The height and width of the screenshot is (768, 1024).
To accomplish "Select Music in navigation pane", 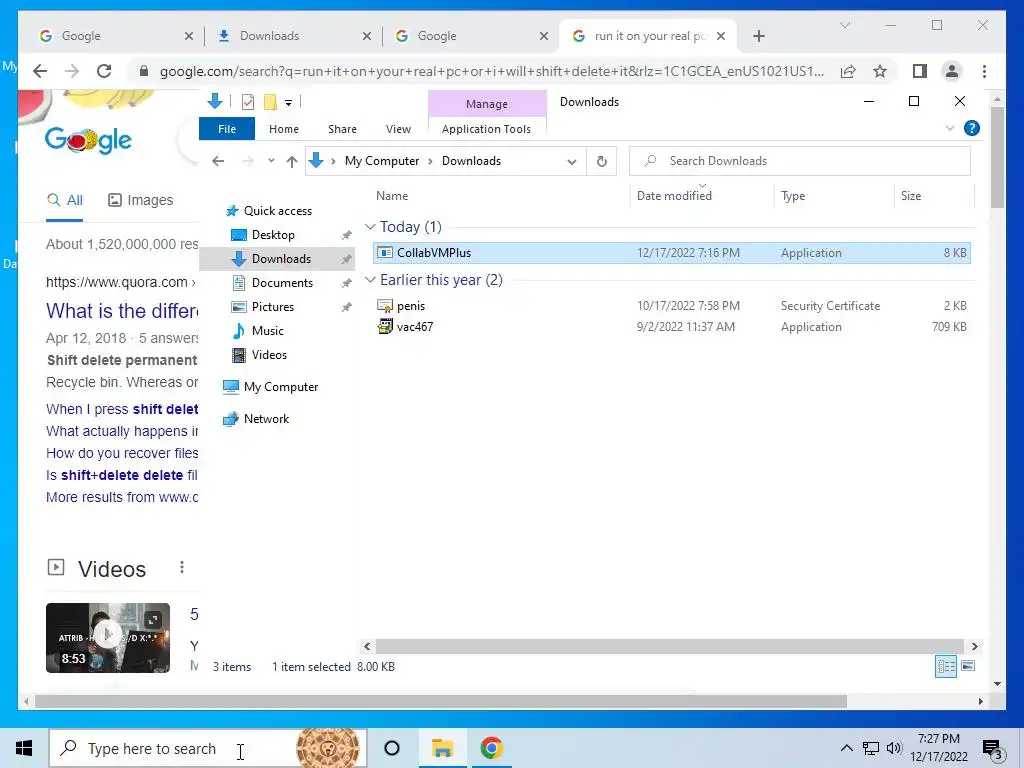I will [267, 331].
